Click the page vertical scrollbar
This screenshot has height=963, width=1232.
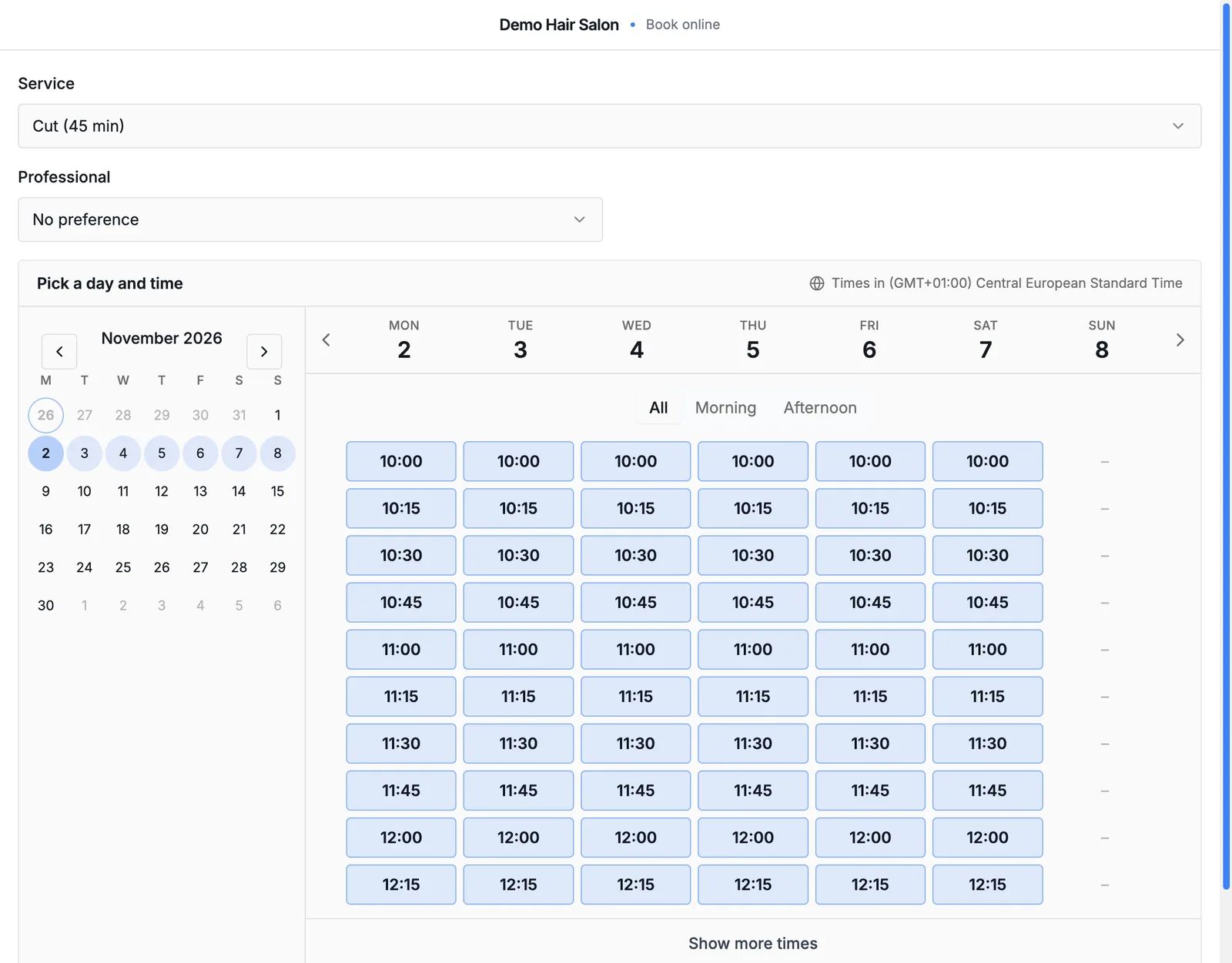pyautogui.click(x=1227, y=446)
